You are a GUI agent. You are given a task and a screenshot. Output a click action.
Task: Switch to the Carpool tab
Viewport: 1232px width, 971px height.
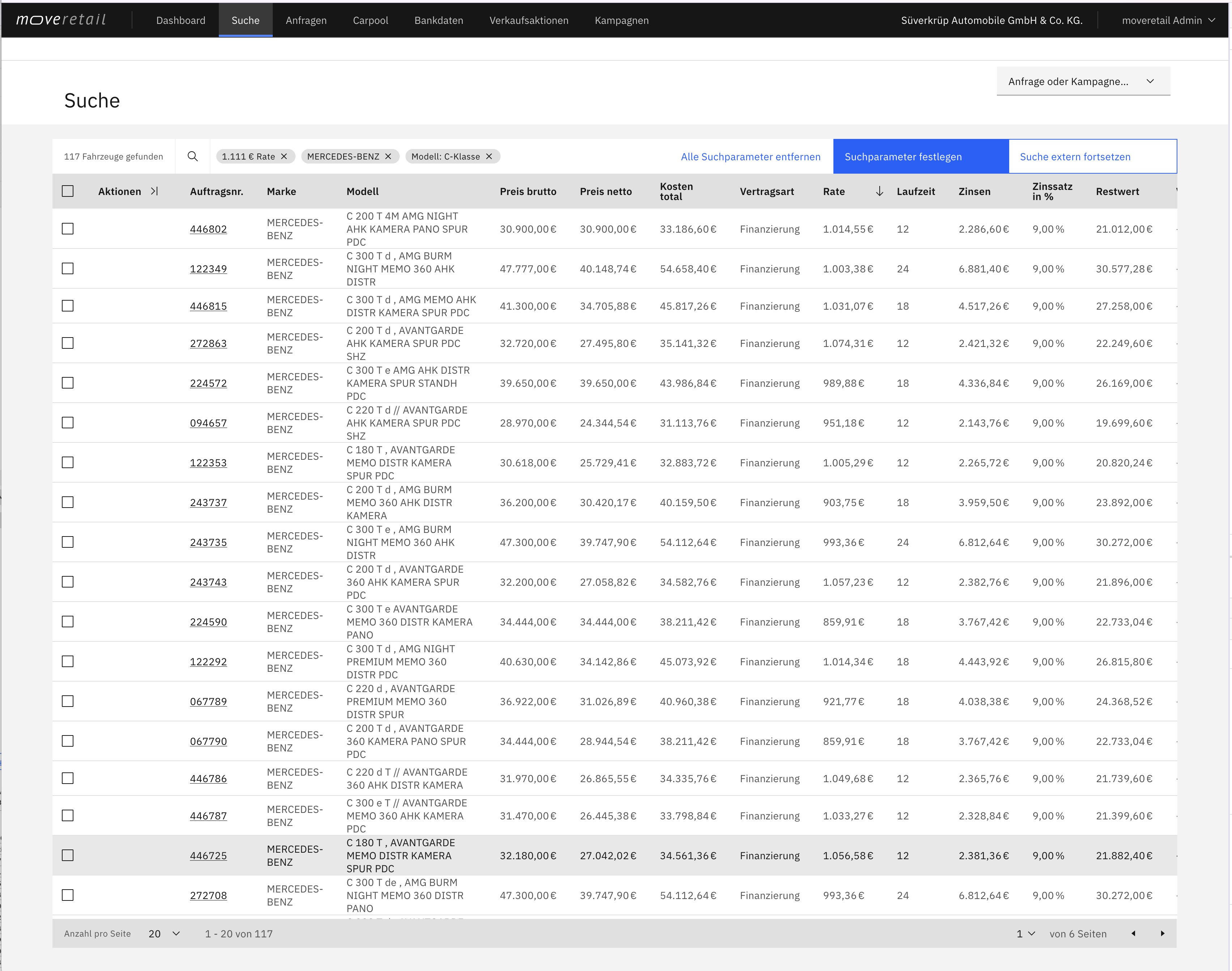370,20
